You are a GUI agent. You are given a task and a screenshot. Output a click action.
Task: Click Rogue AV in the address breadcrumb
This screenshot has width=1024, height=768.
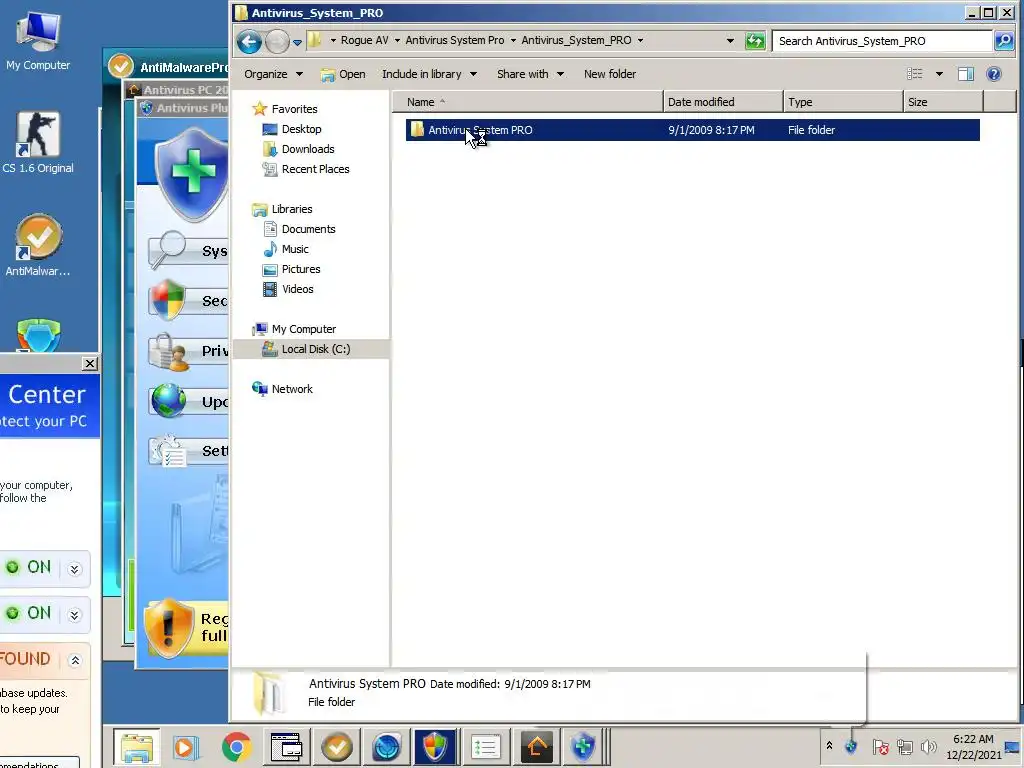tap(364, 40)
